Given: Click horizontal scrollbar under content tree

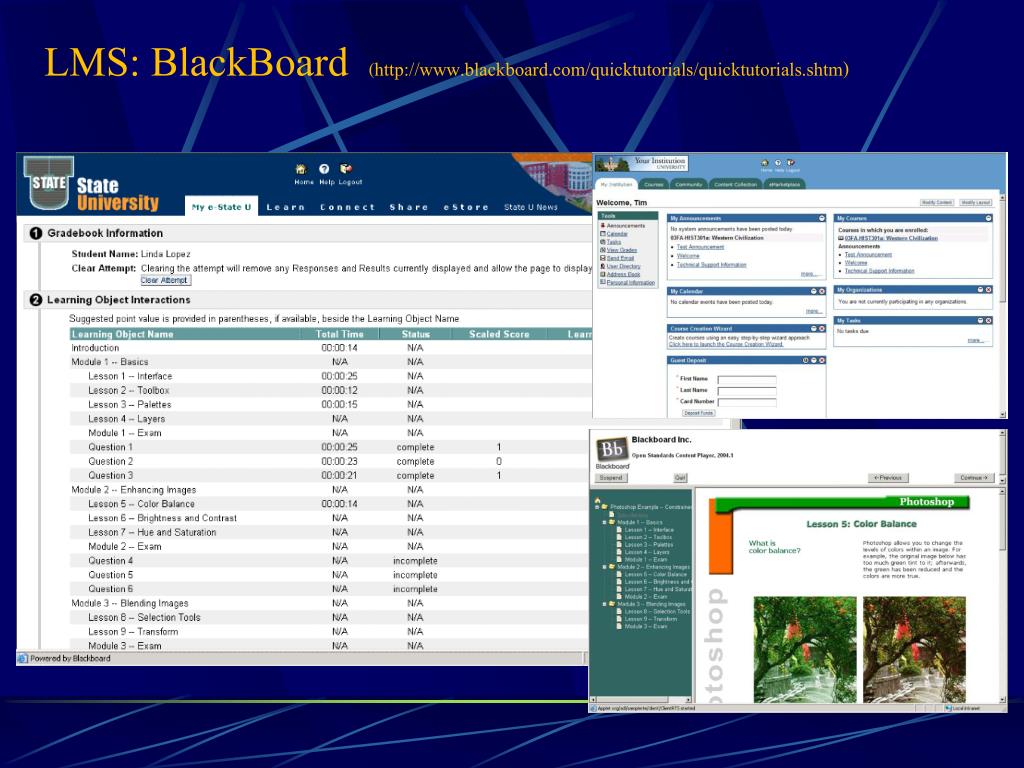Looking at the screenshot, I should (640, 700).
